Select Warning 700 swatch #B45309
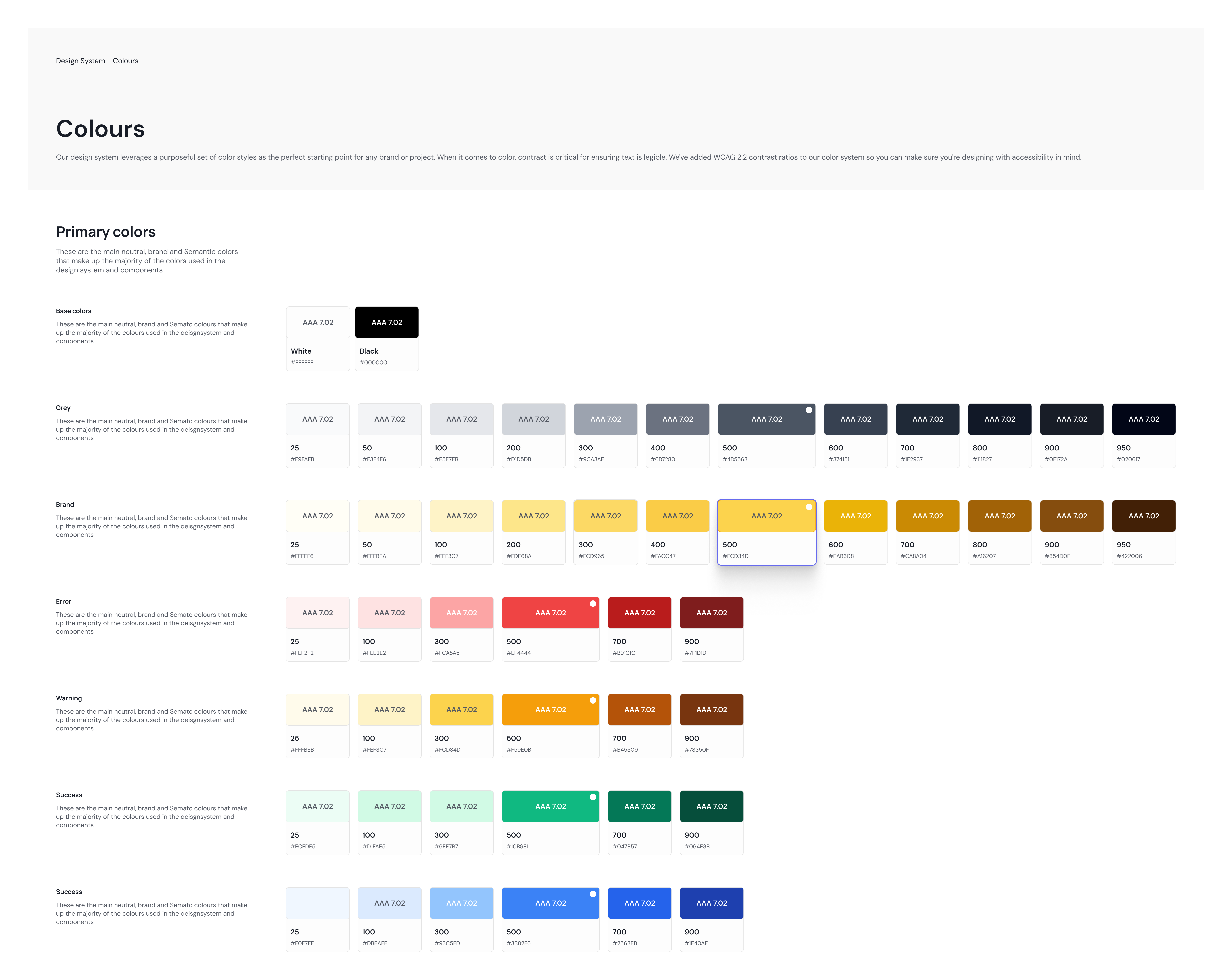1232x980 pixels. tap(640, 726)
